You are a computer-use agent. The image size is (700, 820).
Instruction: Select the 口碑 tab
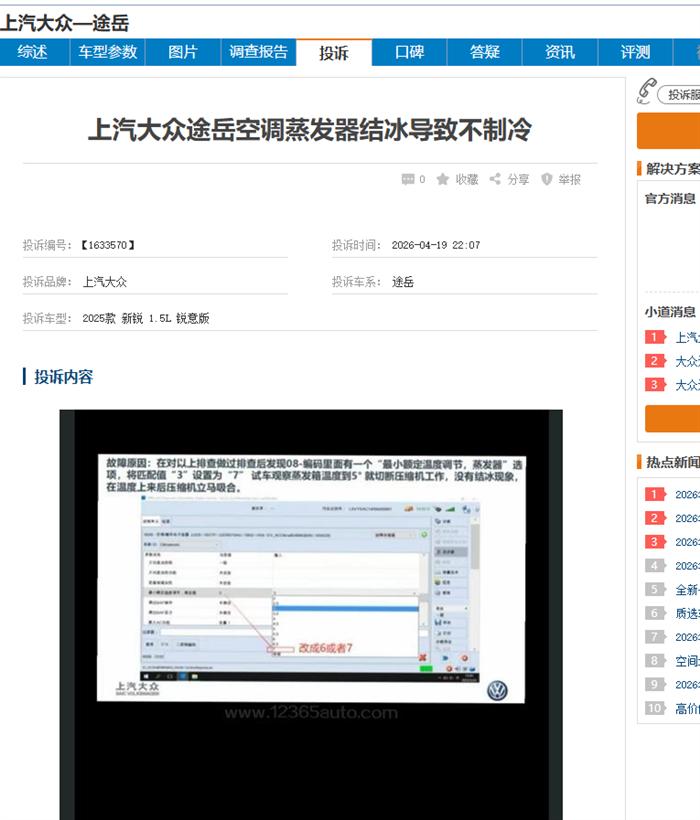[x=409, y=52]
